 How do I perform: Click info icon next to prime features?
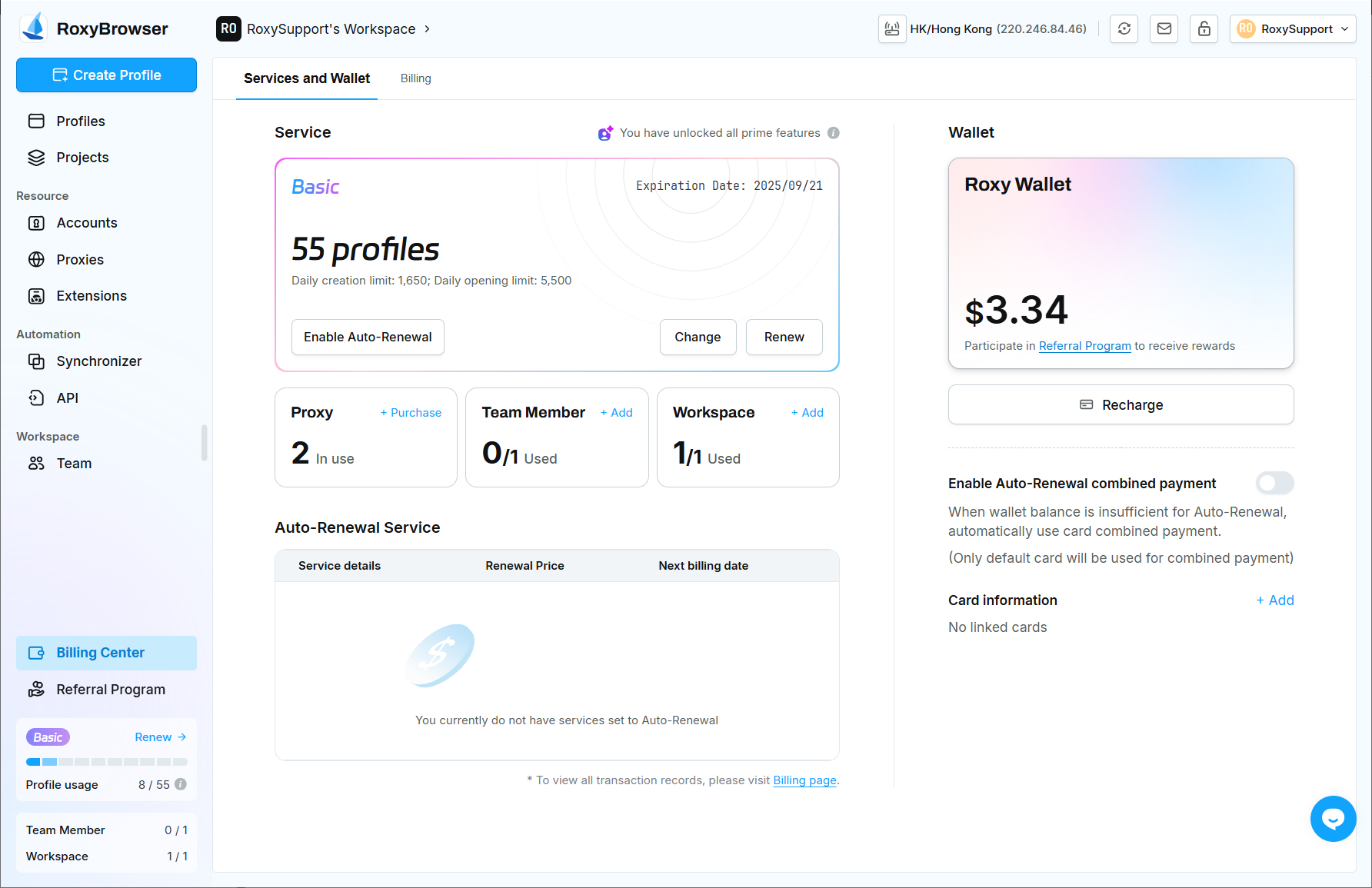pos(834,133)
